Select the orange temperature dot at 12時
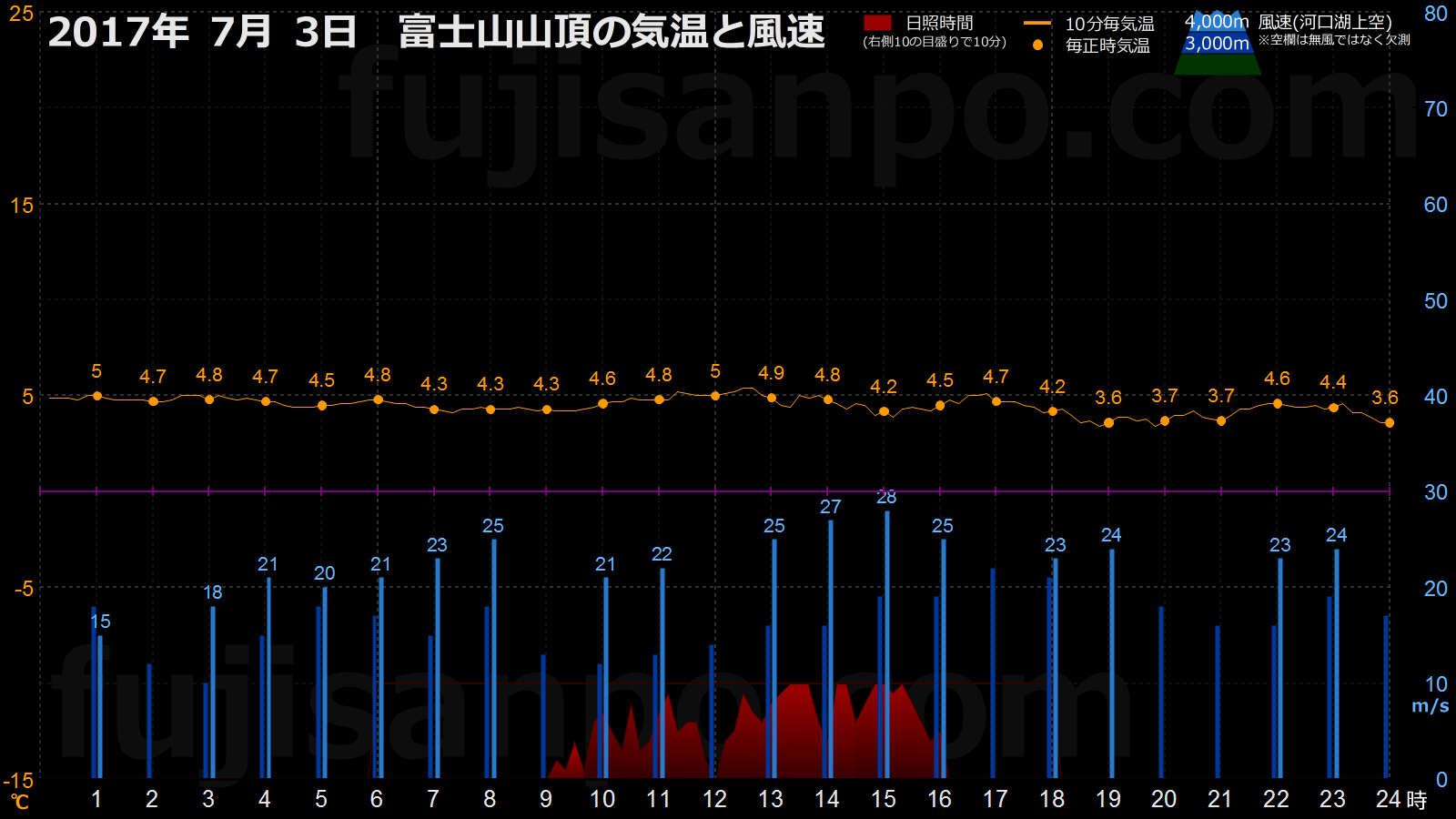 click(715, 396)
